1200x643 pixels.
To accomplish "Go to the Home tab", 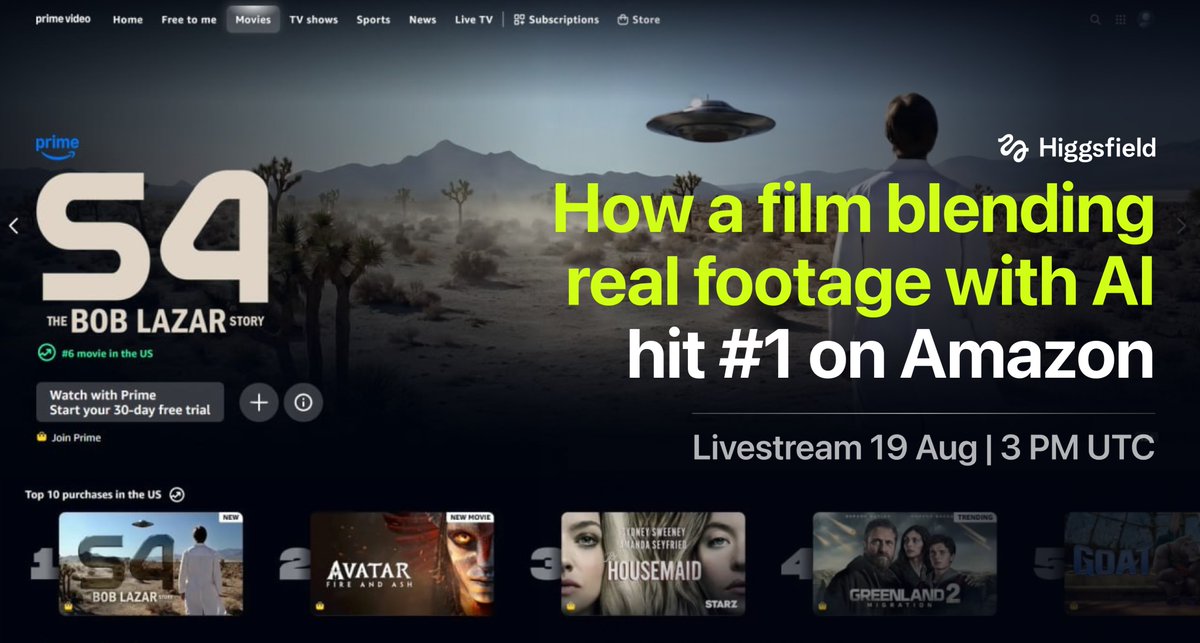I will [127, 20].
